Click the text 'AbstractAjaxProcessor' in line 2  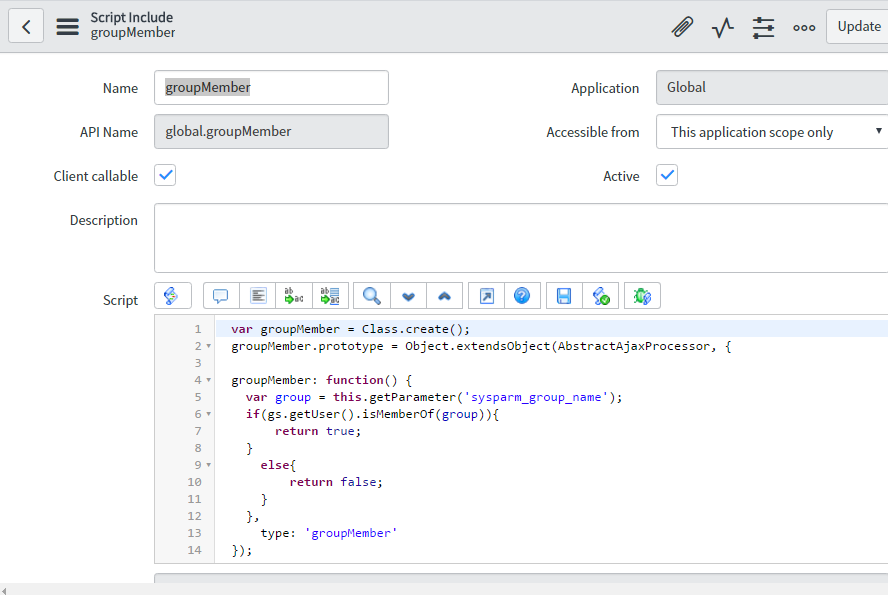pyautogui.click(x=634, y=346)
